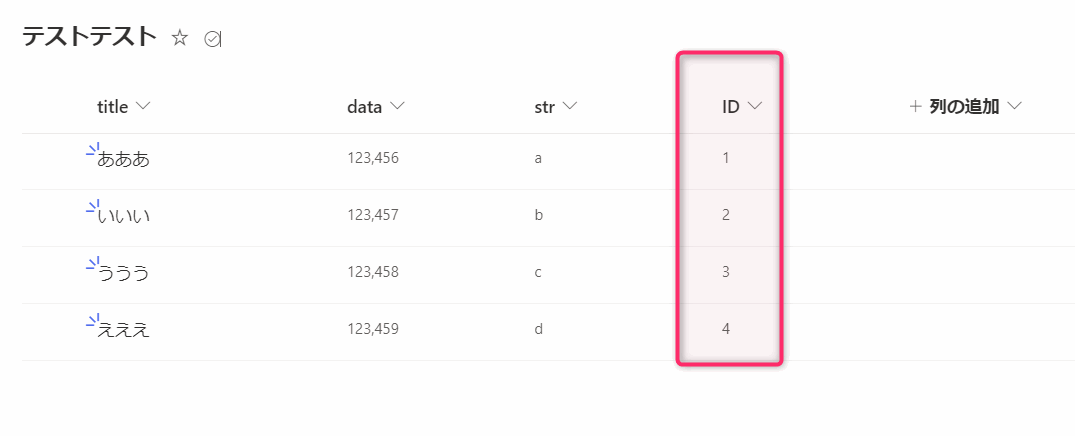This screenshot has width=1075, height=436.
Task: Open the えええ list item
Action: click(x=124, y=329)
